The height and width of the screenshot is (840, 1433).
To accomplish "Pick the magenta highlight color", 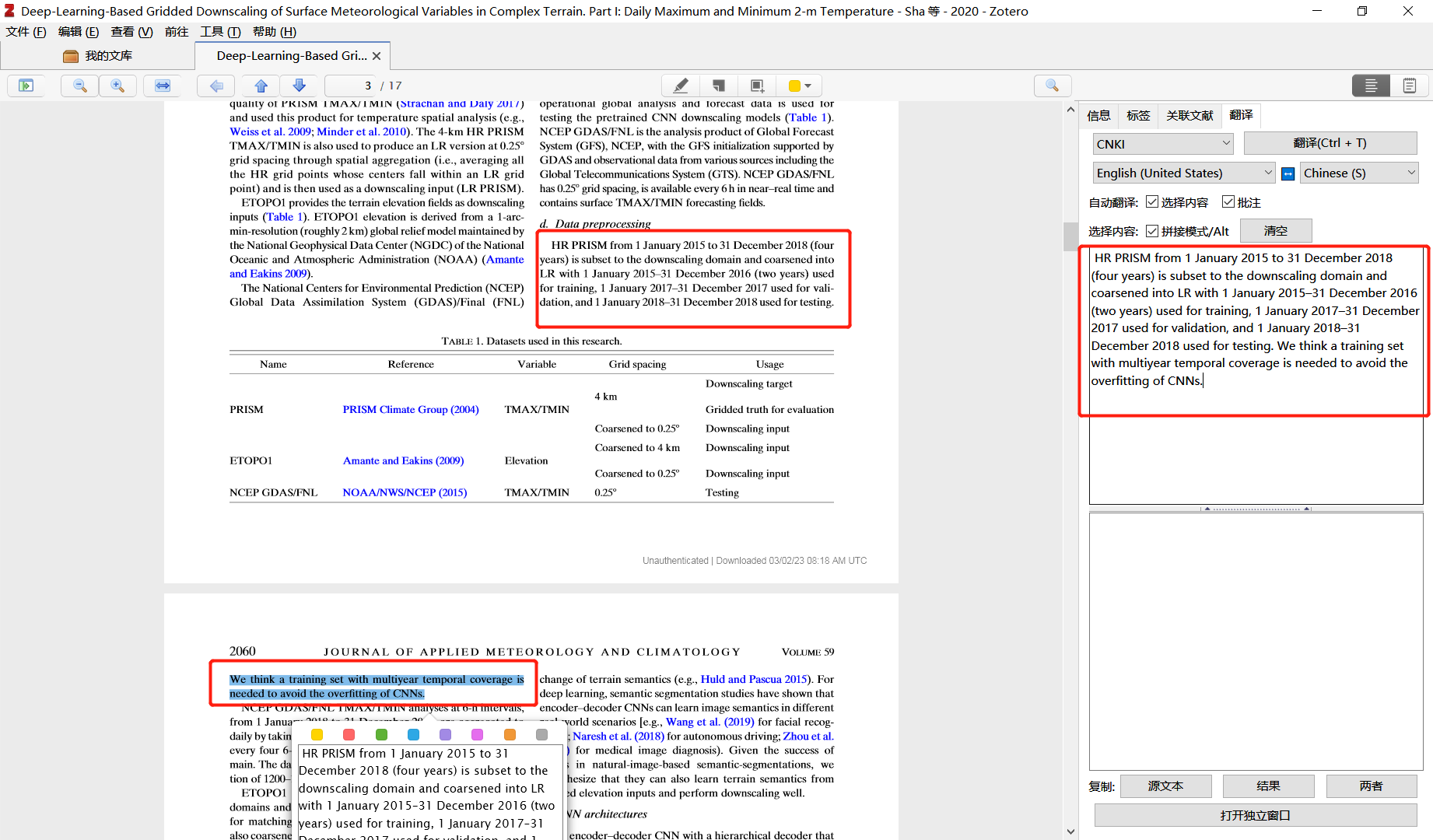I will 477,734.
